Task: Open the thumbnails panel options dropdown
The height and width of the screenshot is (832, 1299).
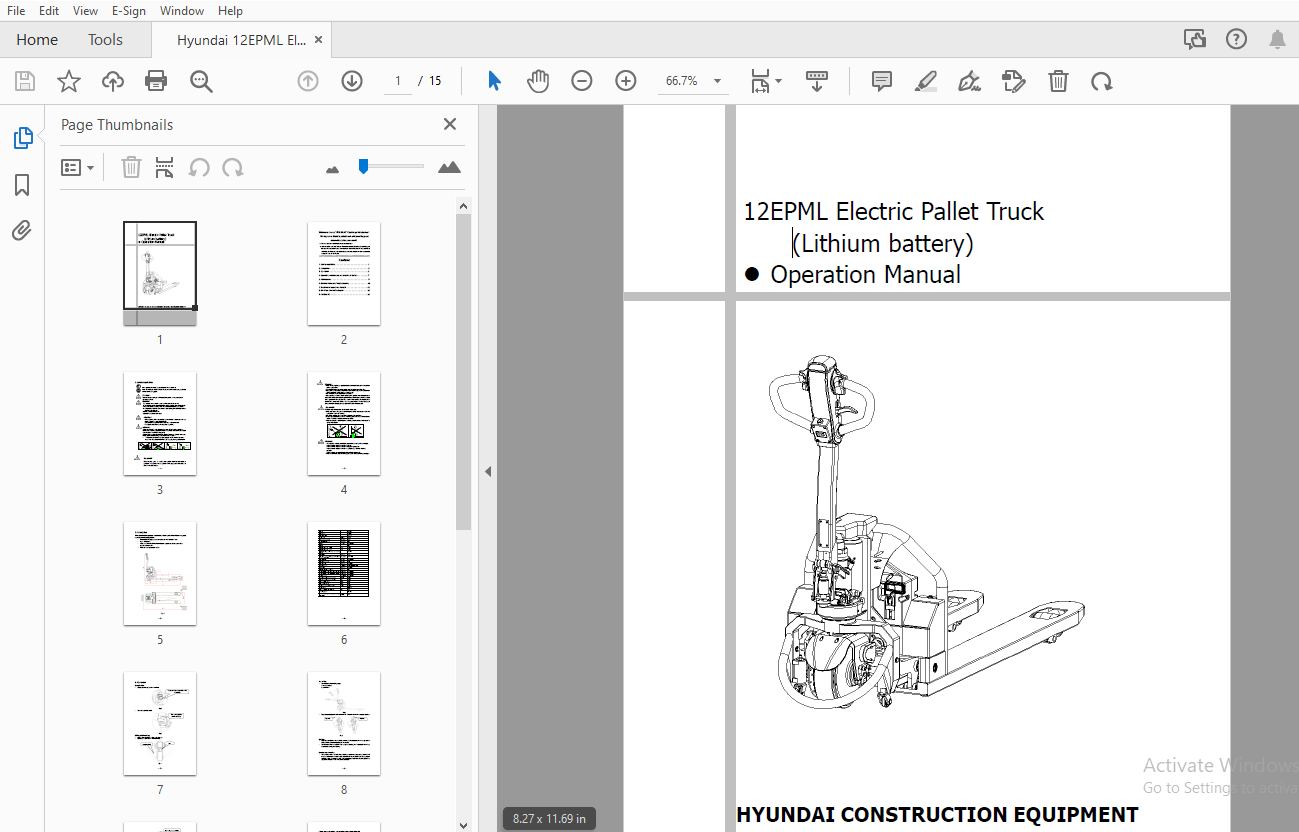Action: tap(78, 168)
